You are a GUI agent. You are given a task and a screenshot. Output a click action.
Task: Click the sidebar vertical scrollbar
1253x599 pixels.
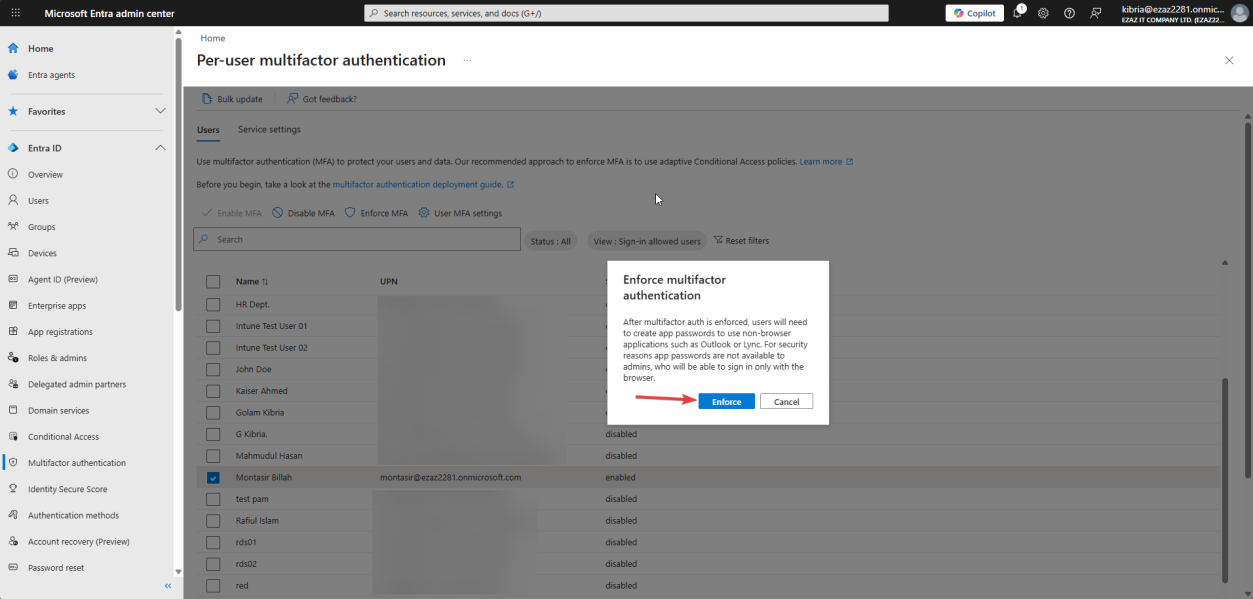click(178, 175)
